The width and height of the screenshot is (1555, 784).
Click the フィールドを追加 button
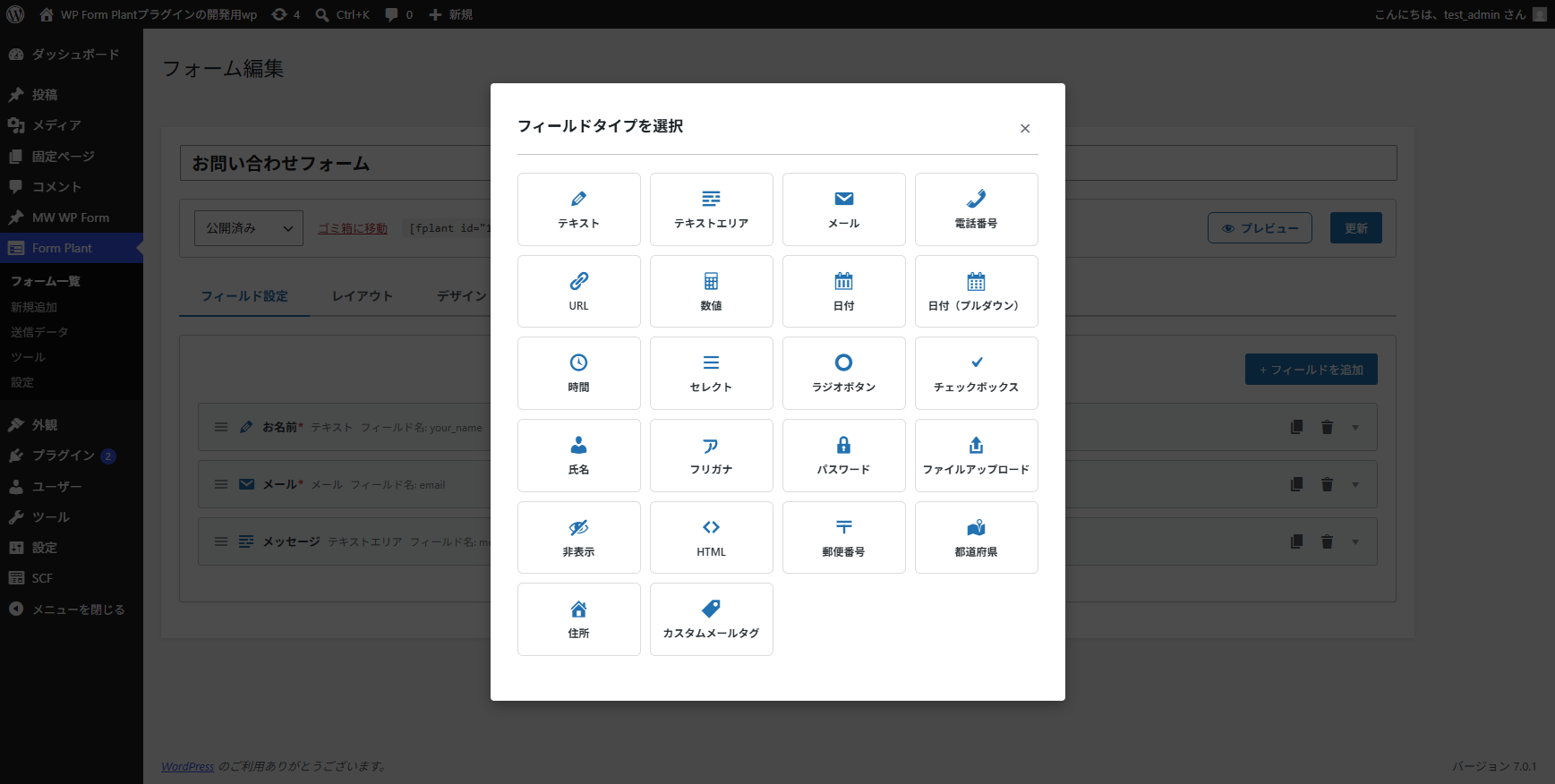tap(1311, 370)
